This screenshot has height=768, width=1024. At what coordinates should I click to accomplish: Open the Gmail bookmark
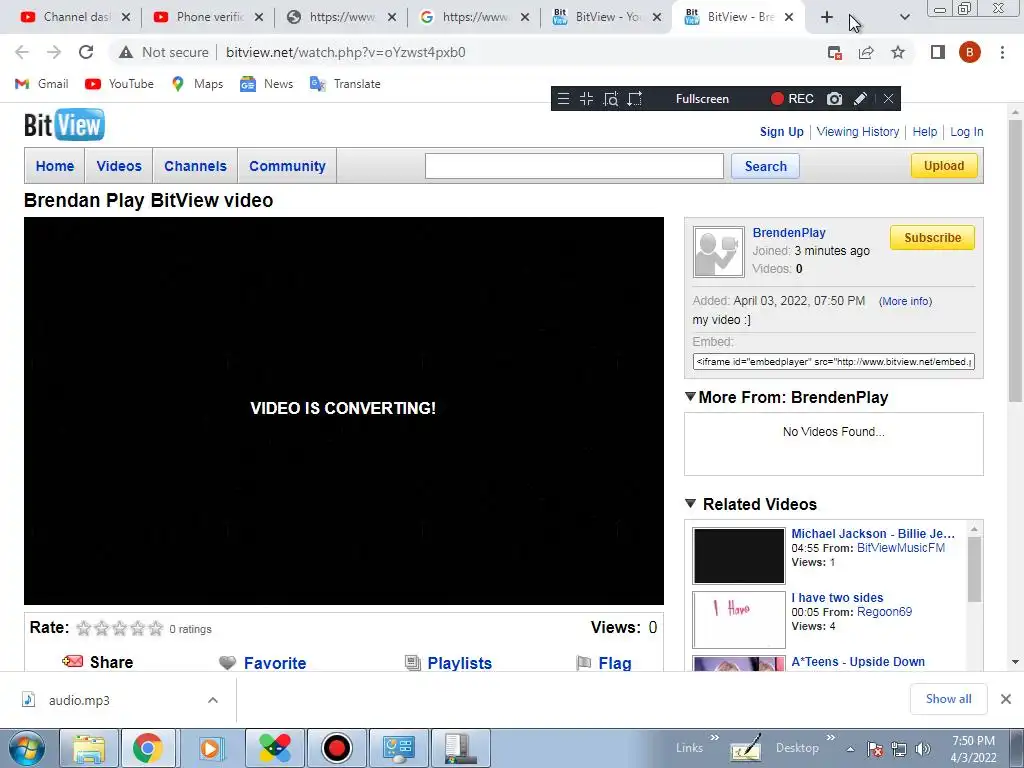pos(42,84)
